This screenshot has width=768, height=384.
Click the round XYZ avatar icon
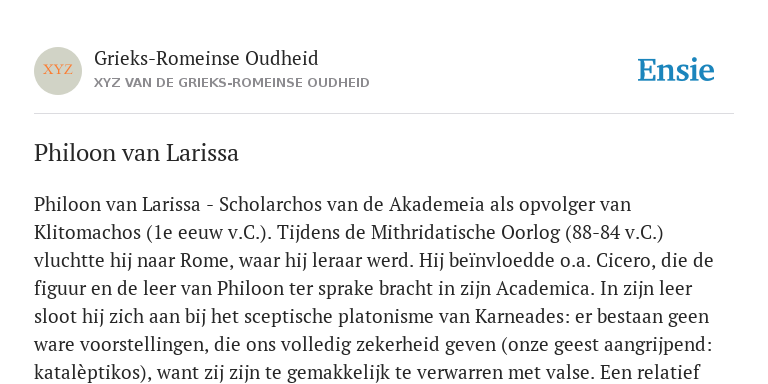point(58,71)
